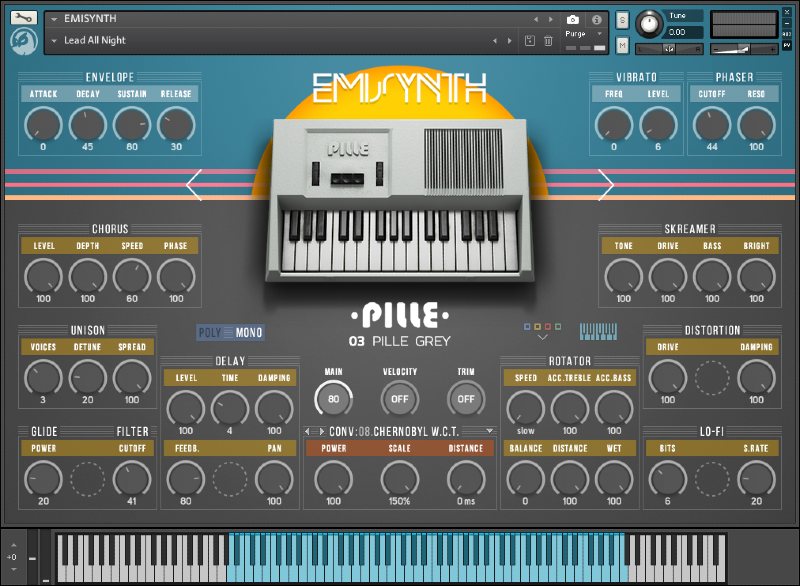Image resolution: width=800 pixels, height=586 pixels.
Task: Click the EMISYNTH circular logo icon
Action: tap(24, 40)
